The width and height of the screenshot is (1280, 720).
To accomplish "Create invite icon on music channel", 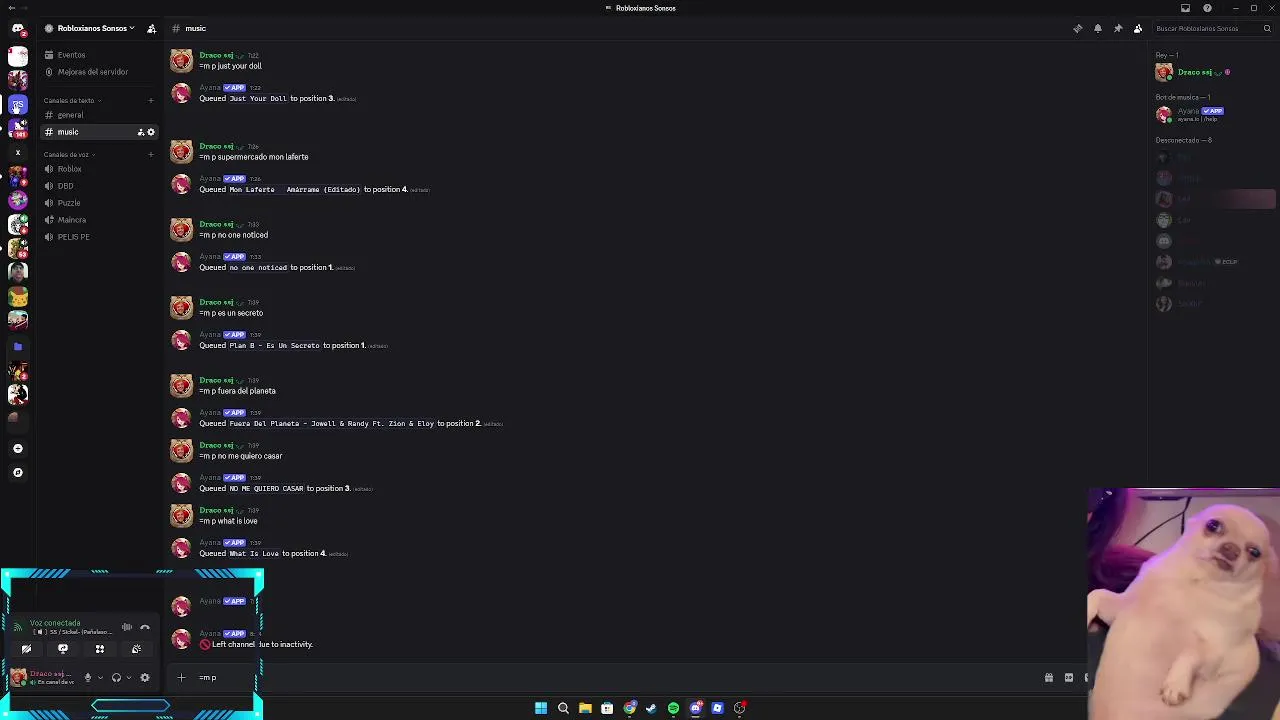I will [140, 132].
